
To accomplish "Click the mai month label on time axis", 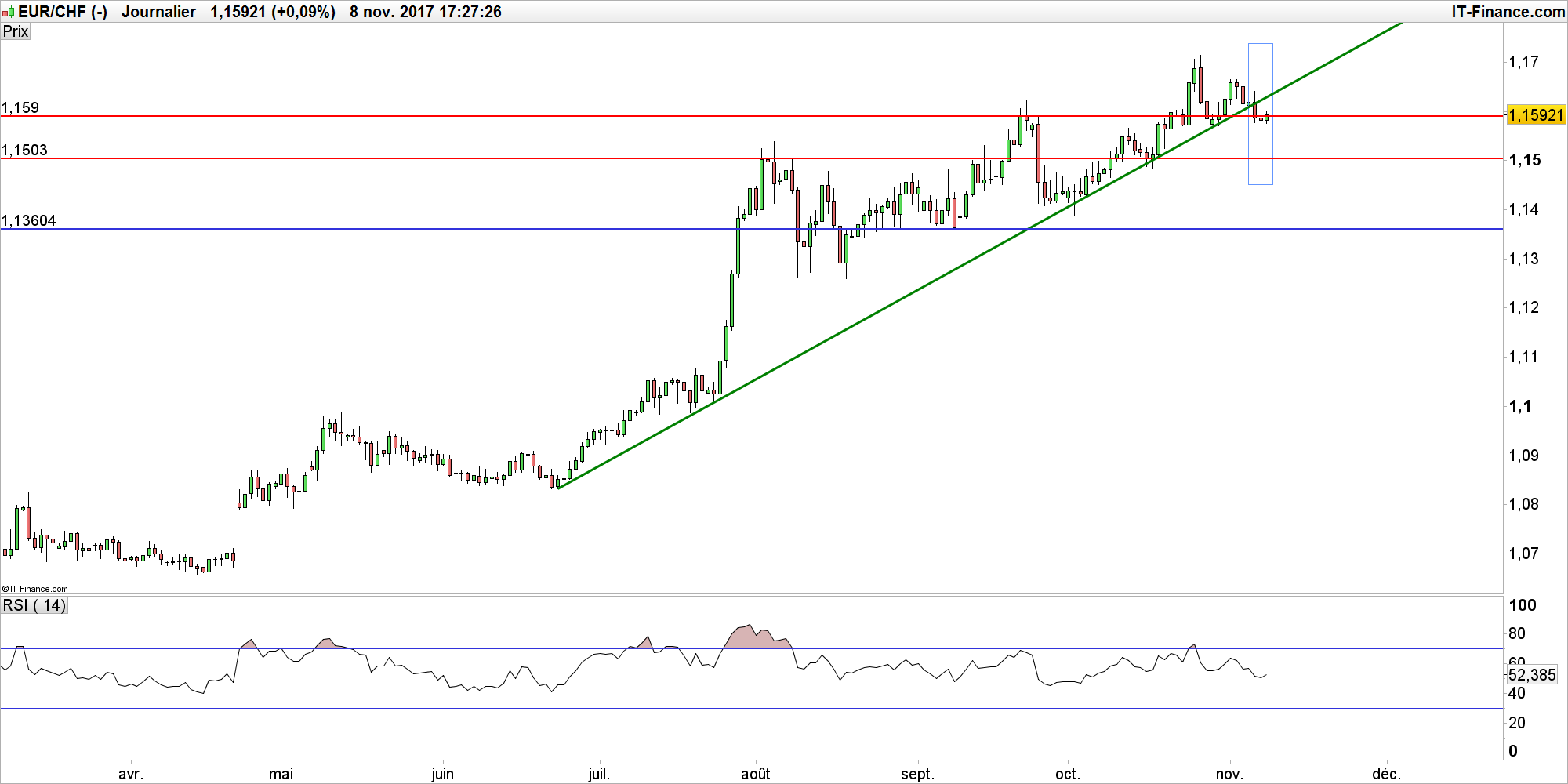I will [x=281, y=774].
